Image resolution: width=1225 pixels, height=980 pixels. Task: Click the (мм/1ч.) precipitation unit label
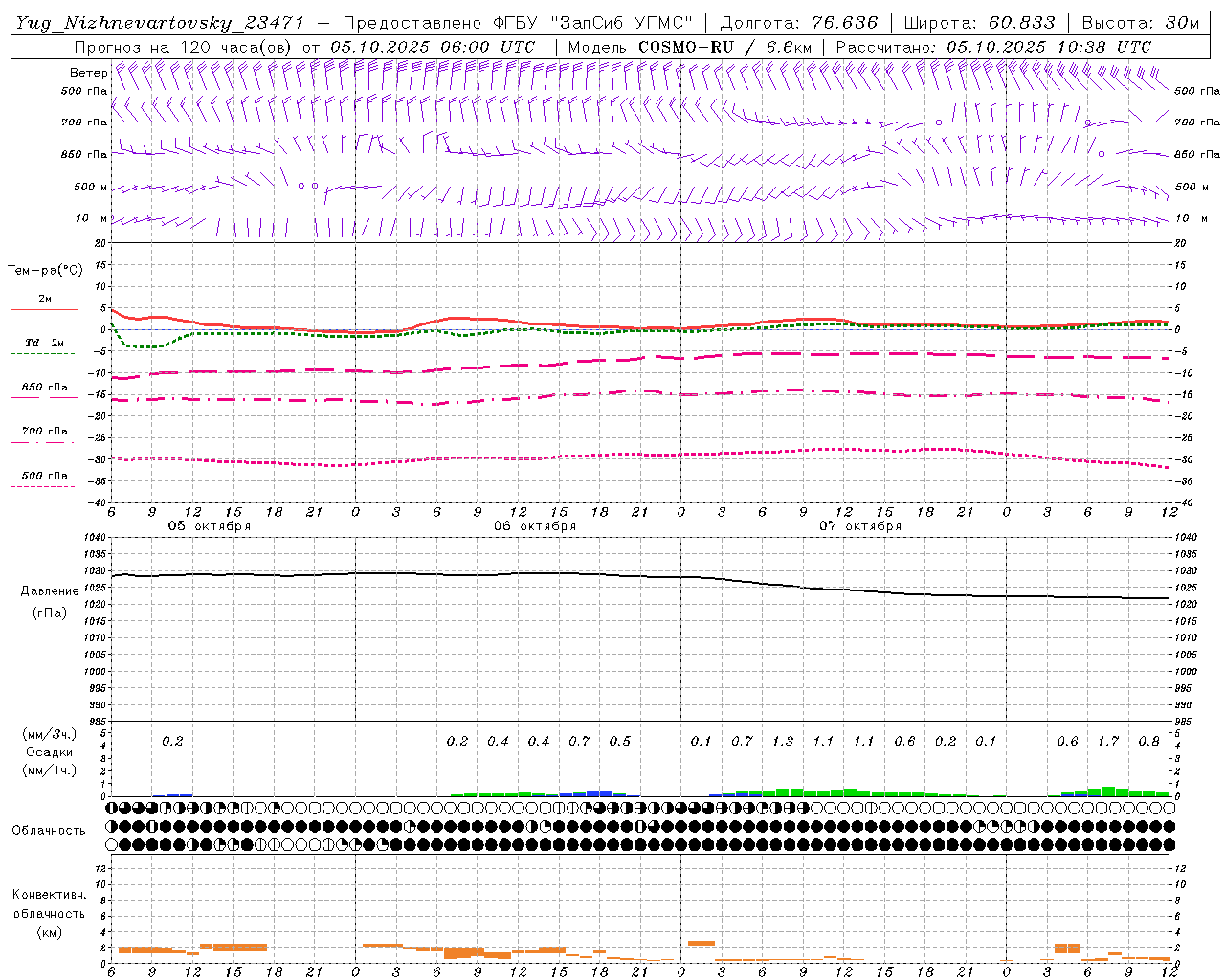[x=50, y=770]
